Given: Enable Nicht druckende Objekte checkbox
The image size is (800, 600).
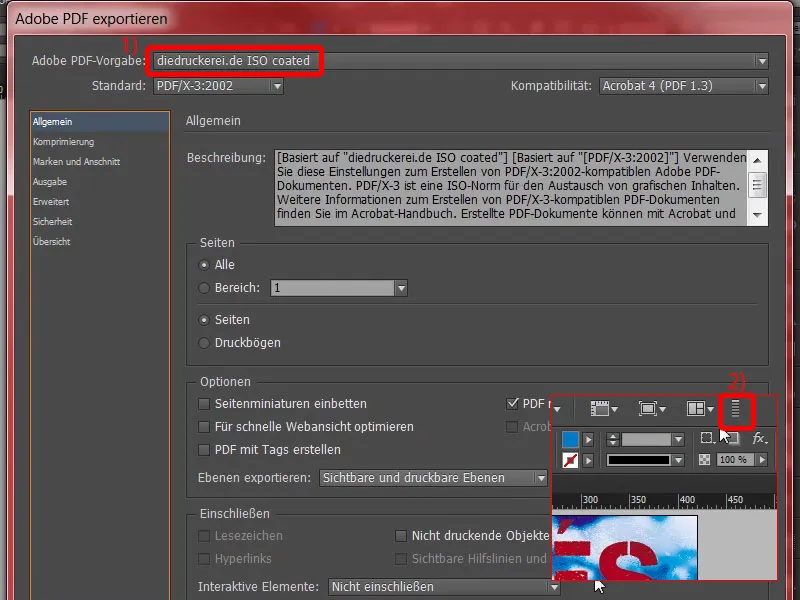Looking at the screenshot, I should pos(401,536).
